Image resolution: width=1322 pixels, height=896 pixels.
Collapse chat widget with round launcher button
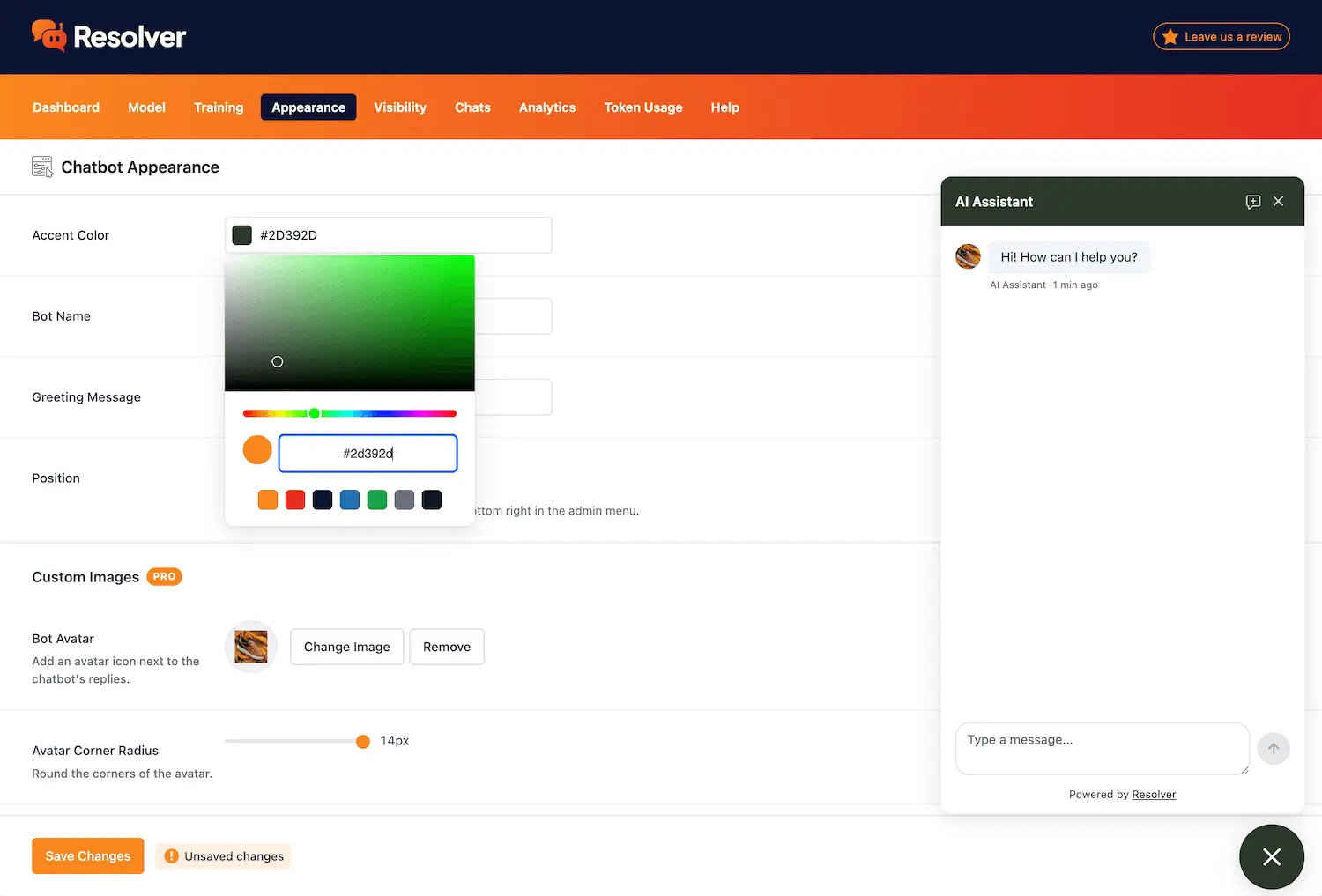tap(1271, 856)
